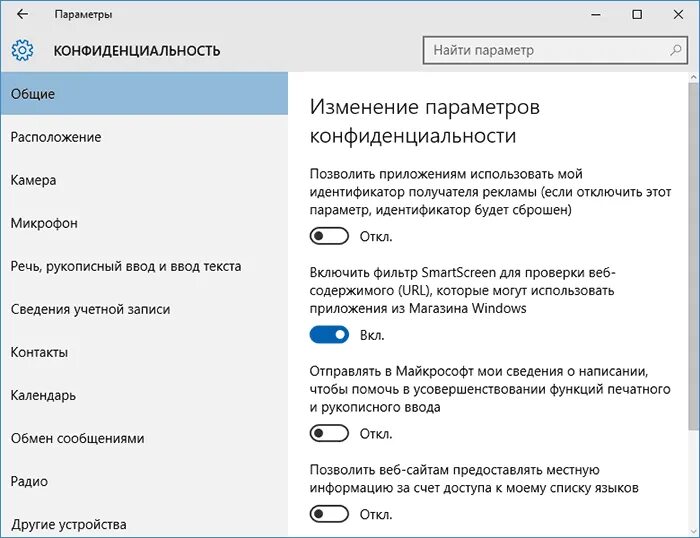Click the vertical scrollbar thumb

[x=693, y=257]
